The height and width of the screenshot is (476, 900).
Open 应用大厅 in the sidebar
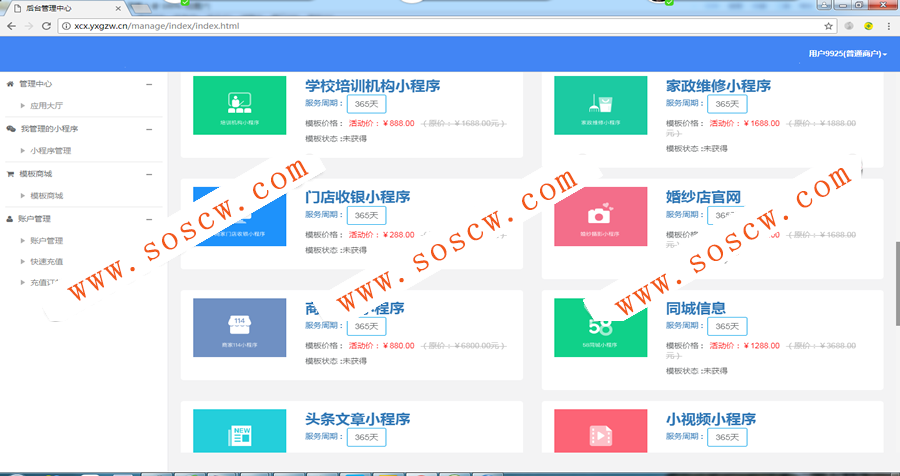(x=46, y=106)
